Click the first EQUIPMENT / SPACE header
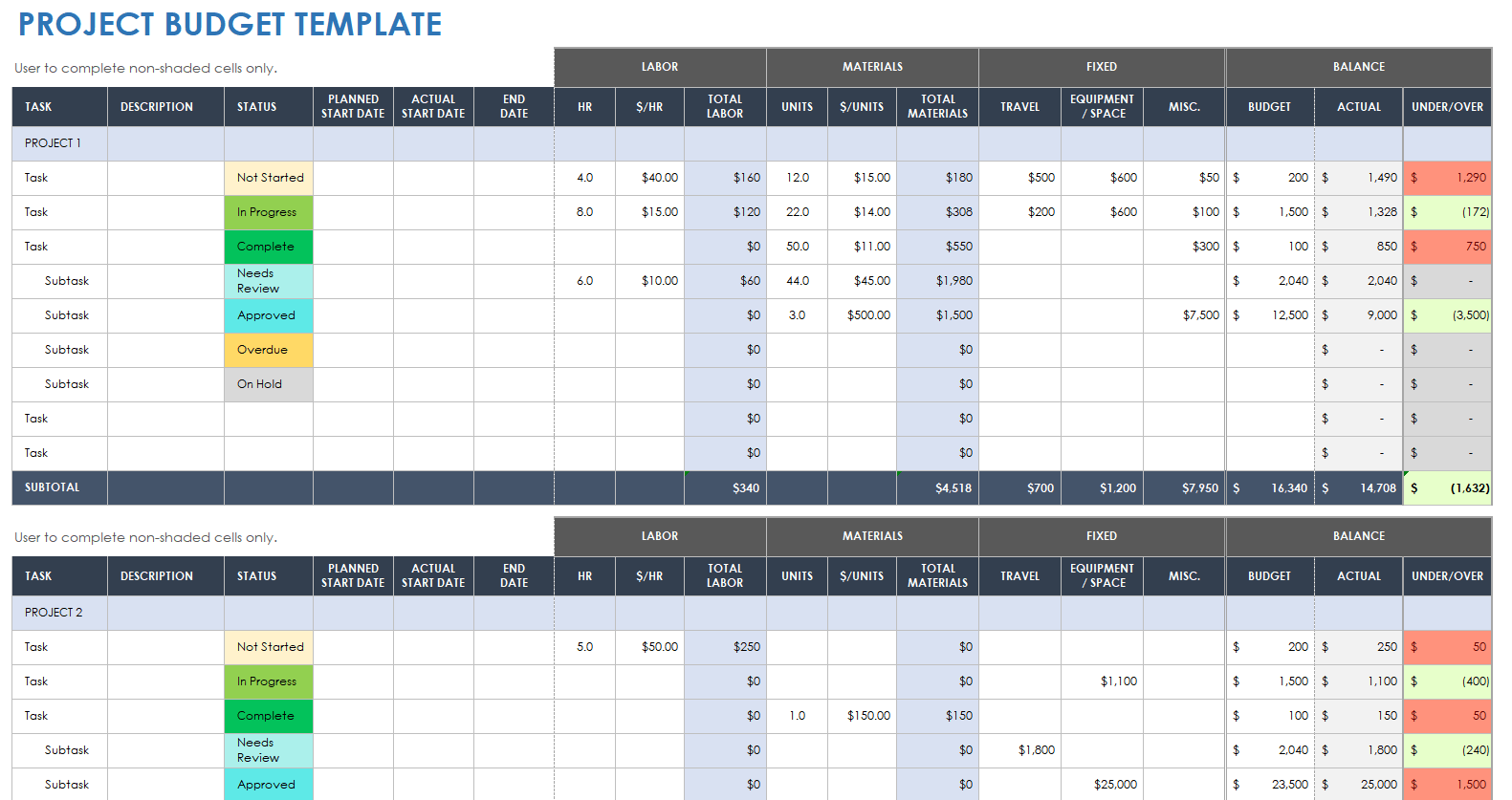 point(1102,107)
